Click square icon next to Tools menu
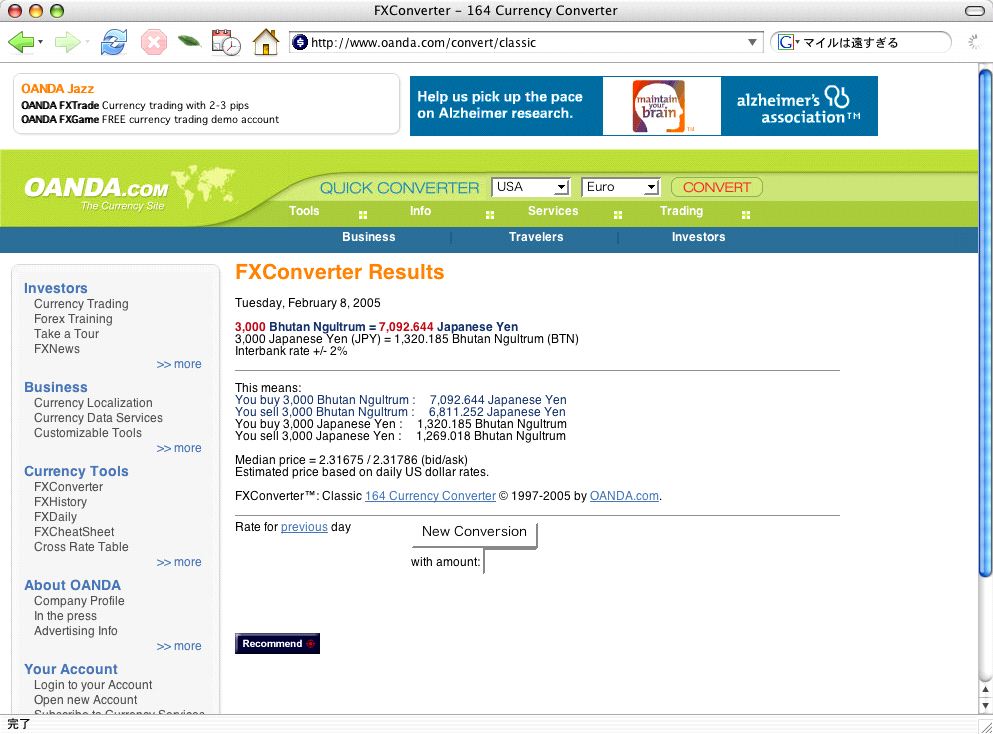The image size is (993, 734). 363,215
